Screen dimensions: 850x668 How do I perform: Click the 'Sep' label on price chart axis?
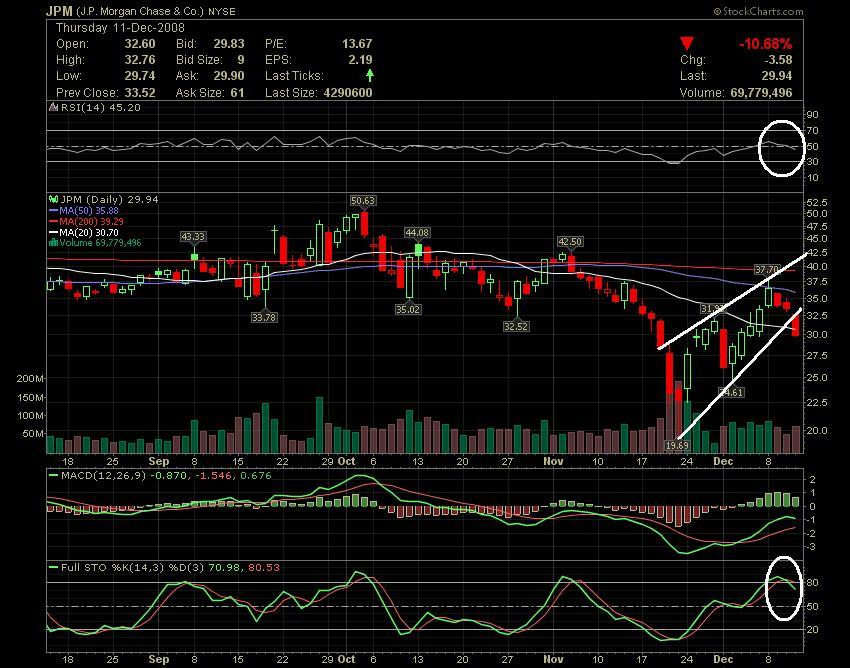(159, 461)
